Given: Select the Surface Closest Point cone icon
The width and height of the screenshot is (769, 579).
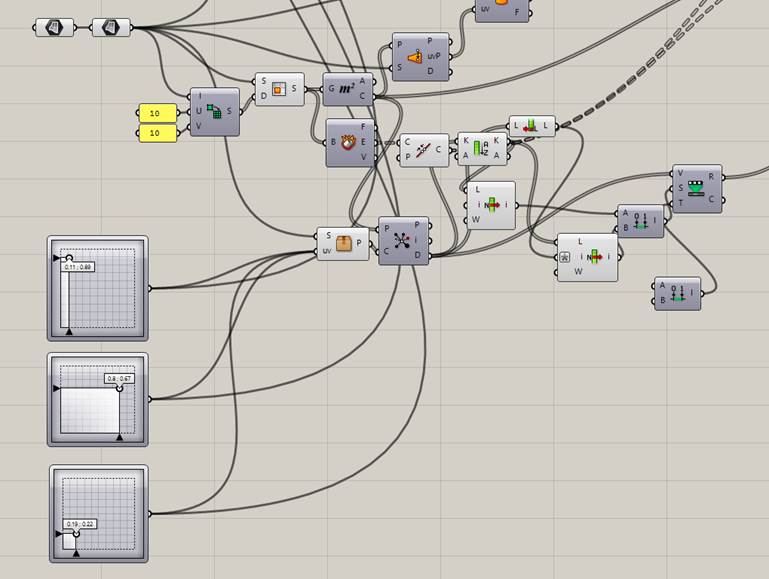Looking at the screenshot, I should (415, 56).
